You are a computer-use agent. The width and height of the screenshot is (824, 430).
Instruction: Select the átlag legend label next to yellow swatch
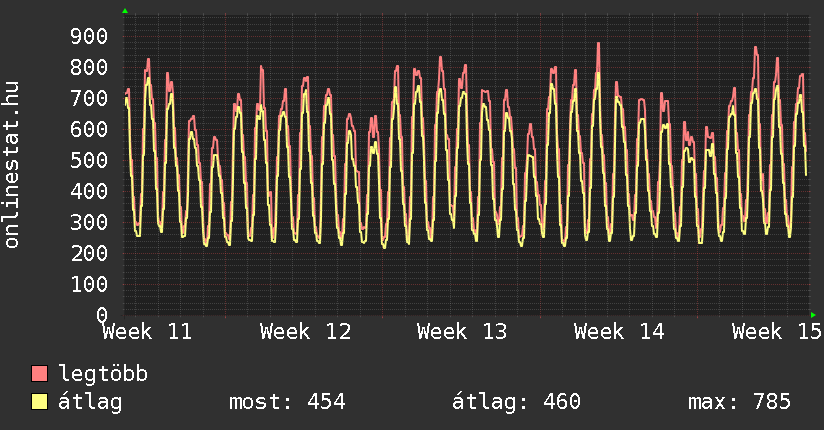click(x=91, y=402)
